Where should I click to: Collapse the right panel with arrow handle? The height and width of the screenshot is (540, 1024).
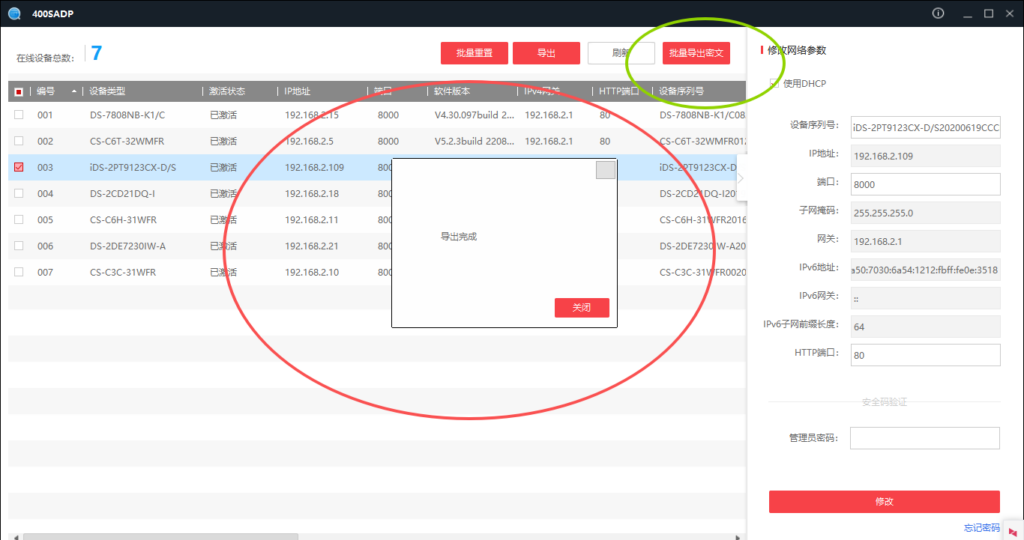[741, 178]
